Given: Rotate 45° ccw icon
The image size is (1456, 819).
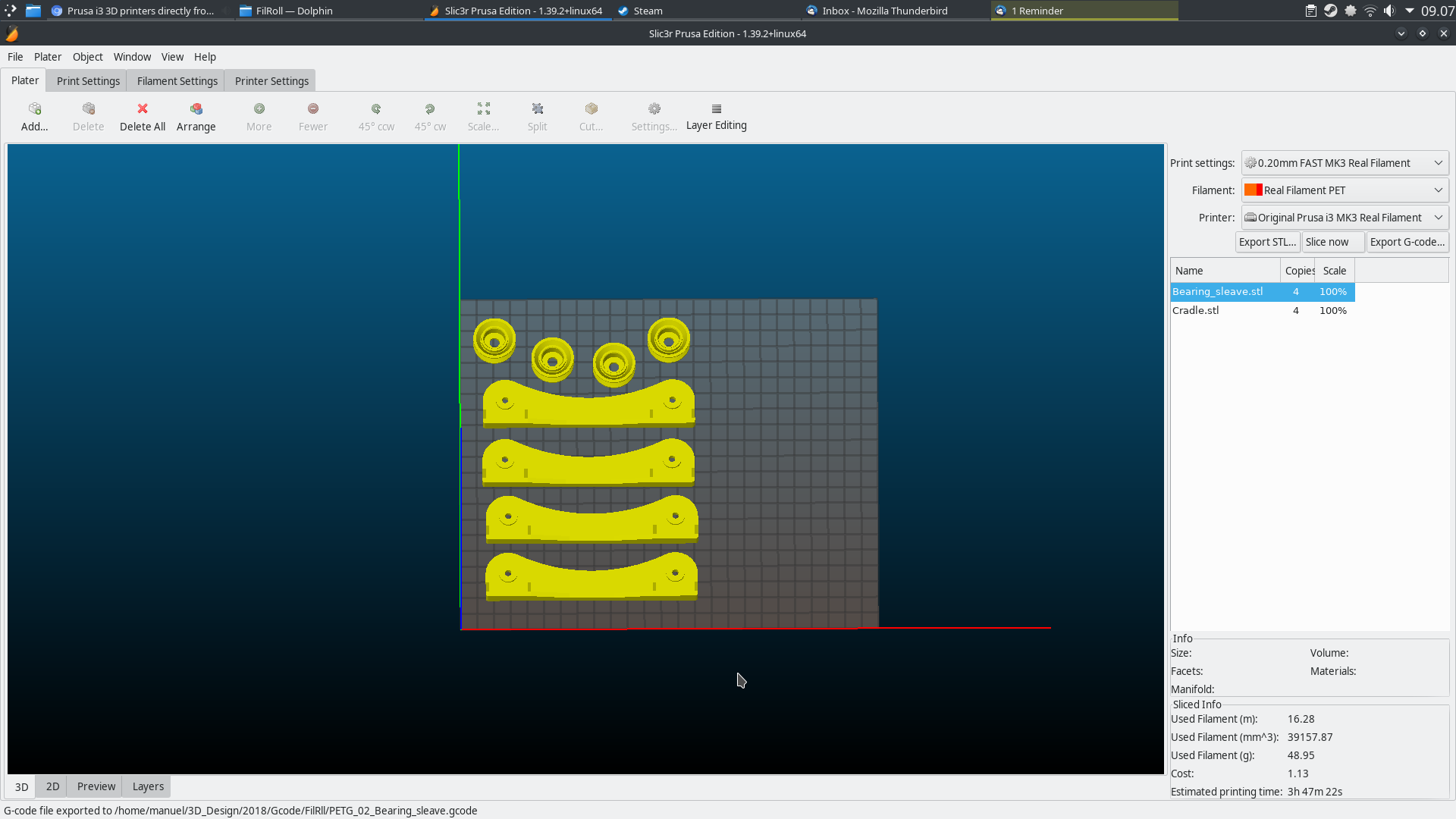Looking at the screenshot, I should [x=376, y=109].
